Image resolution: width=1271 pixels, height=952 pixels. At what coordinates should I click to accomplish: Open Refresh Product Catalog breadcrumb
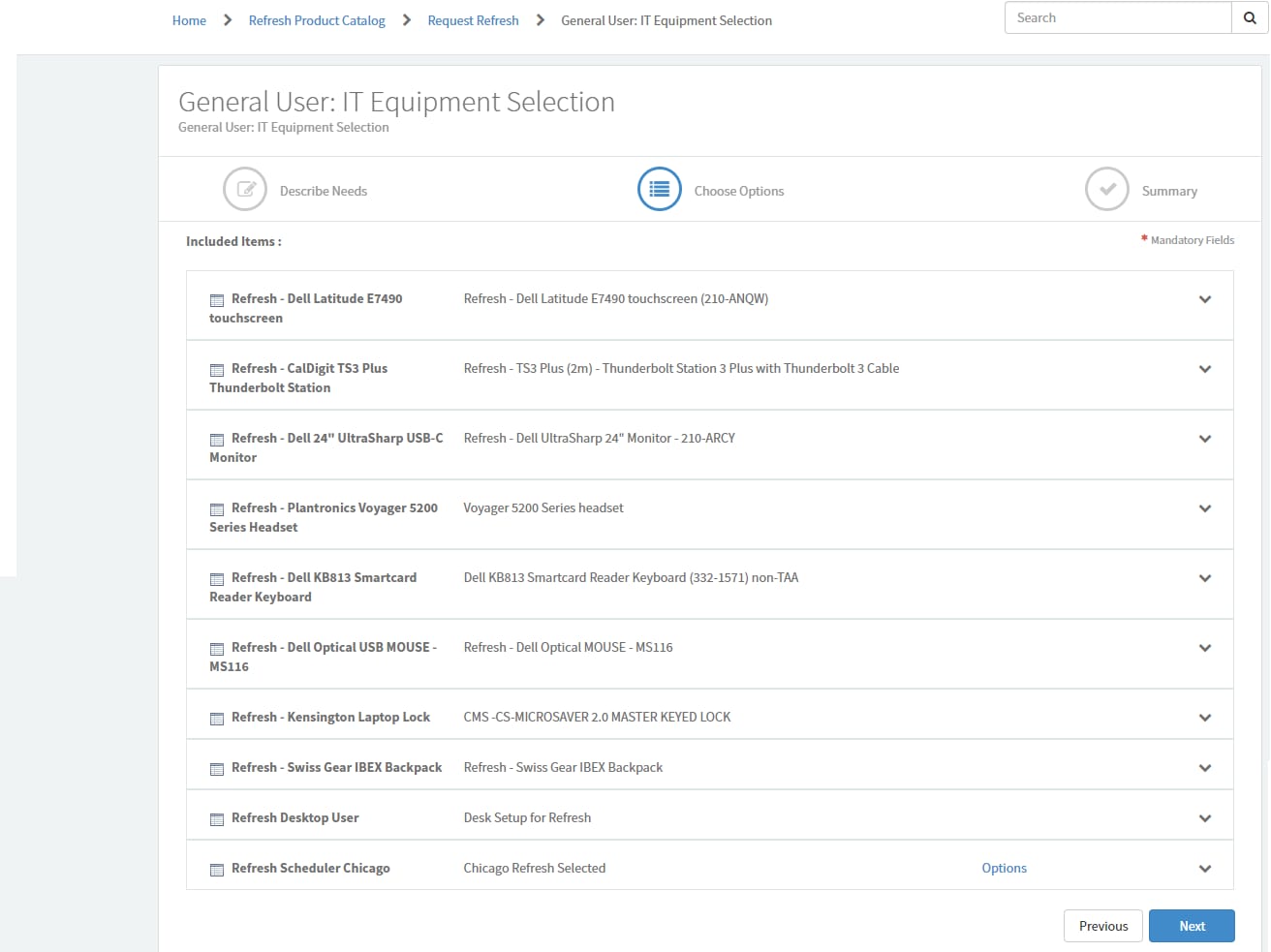point(317,20)
